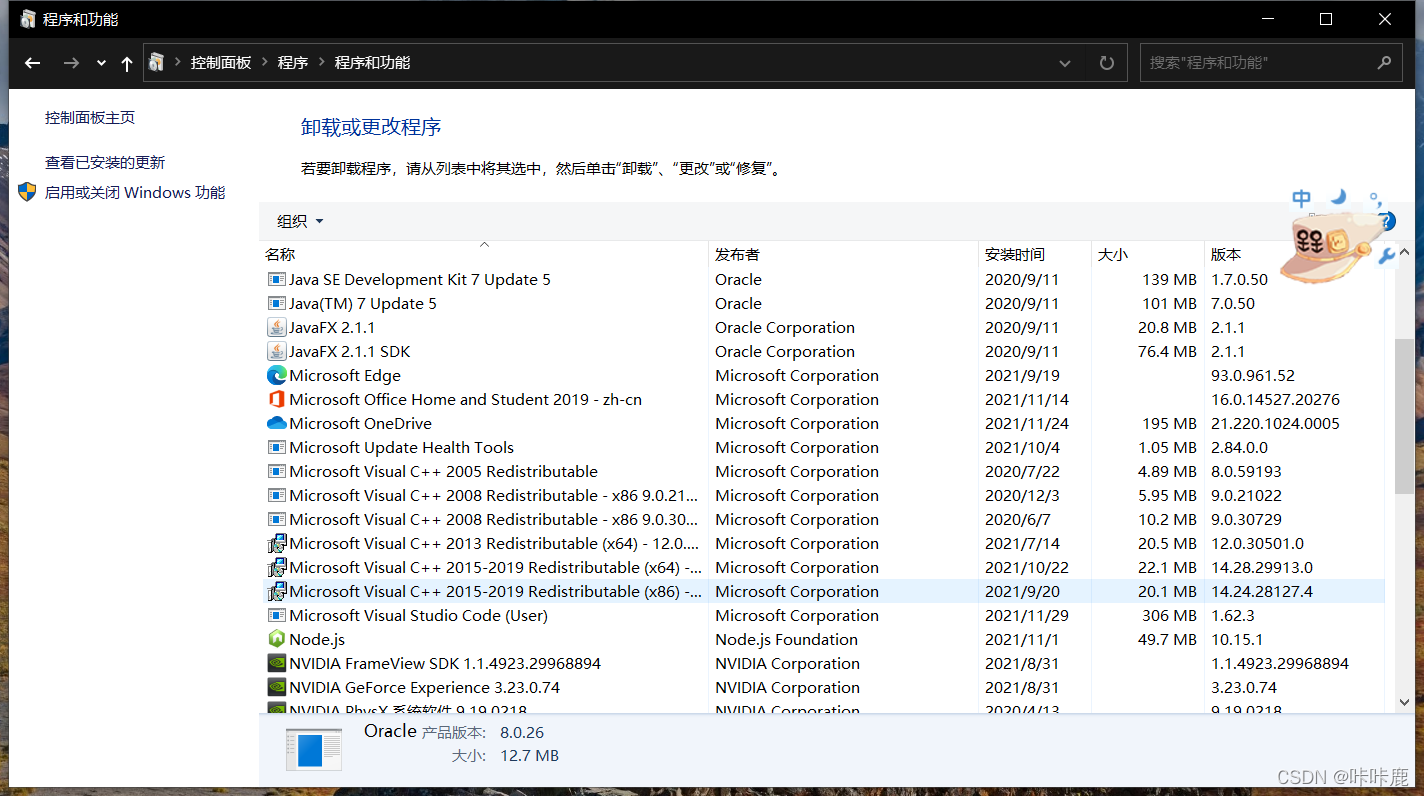Select Microsoft Visual C++ 2015-2019 Redistributable (x64) row

[x=822, y=568]
